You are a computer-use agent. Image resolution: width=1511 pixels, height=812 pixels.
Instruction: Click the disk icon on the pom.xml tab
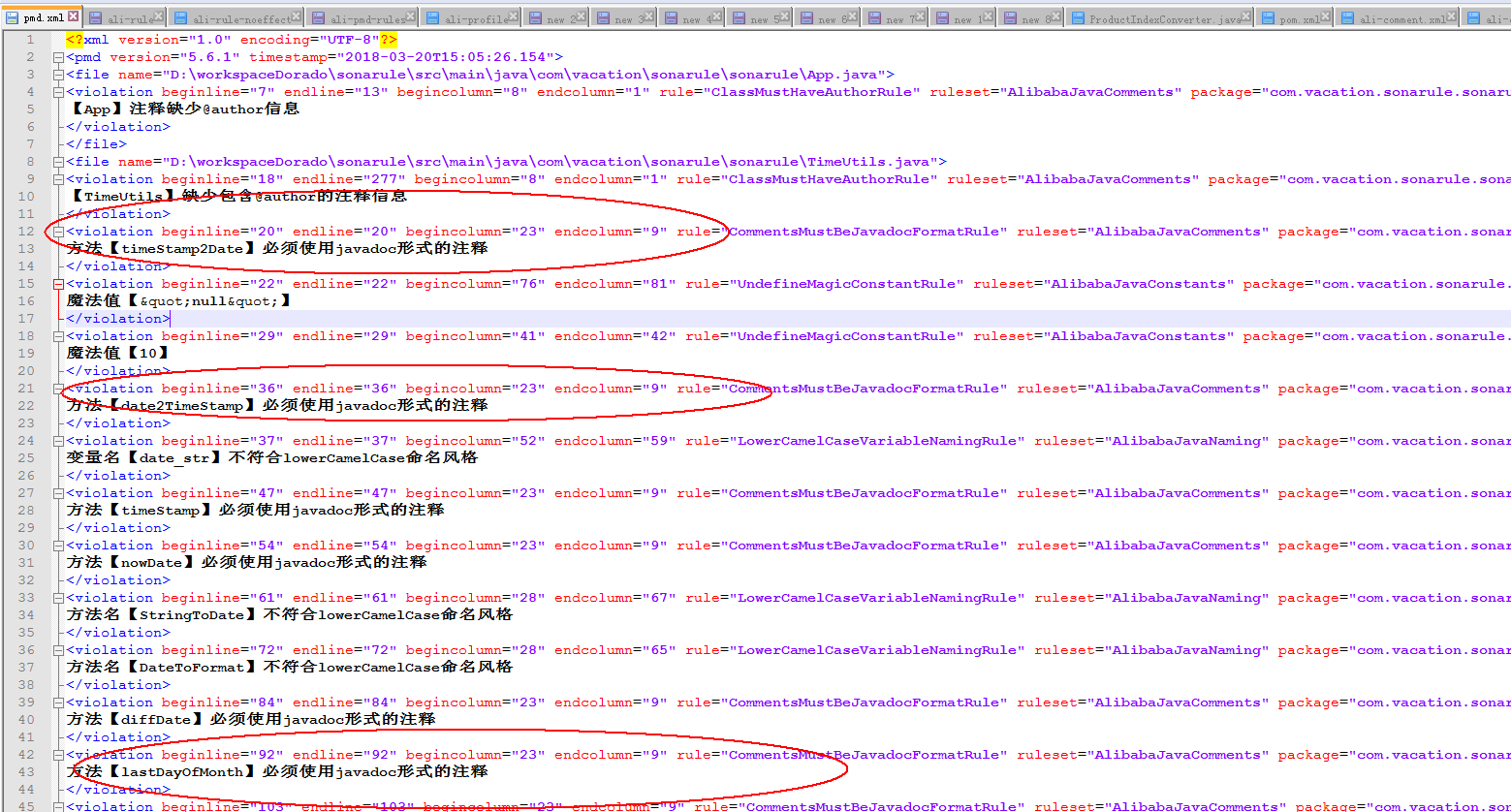pyautogui.click(x=1269, y=16)
